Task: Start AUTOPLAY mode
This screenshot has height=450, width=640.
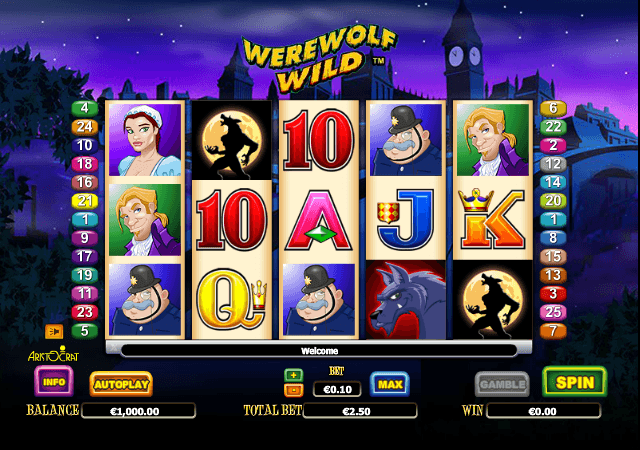Action: (121, 384)
